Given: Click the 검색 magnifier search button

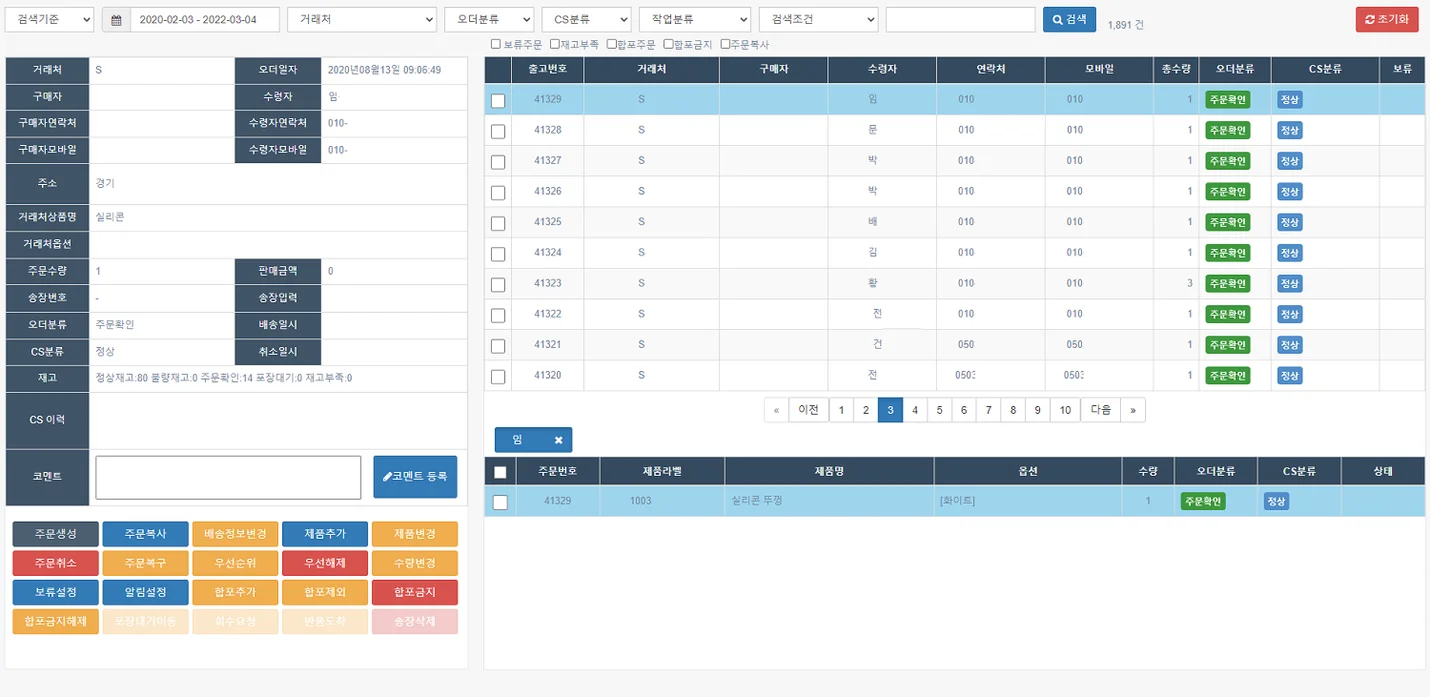Looking at the screenshot, I should click(1069, 20).
